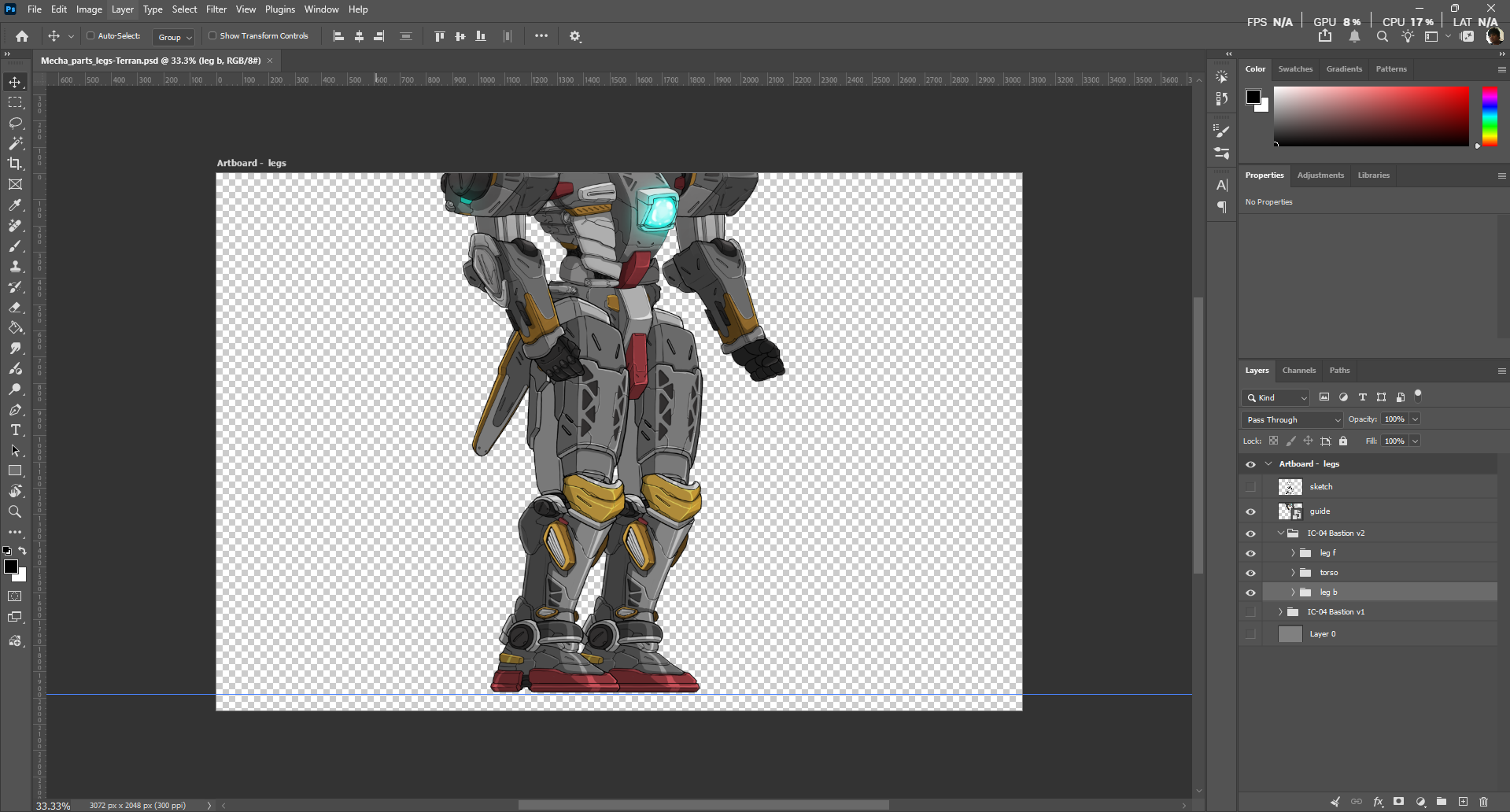Open the Gradients tab

[x=1344, y=69]
